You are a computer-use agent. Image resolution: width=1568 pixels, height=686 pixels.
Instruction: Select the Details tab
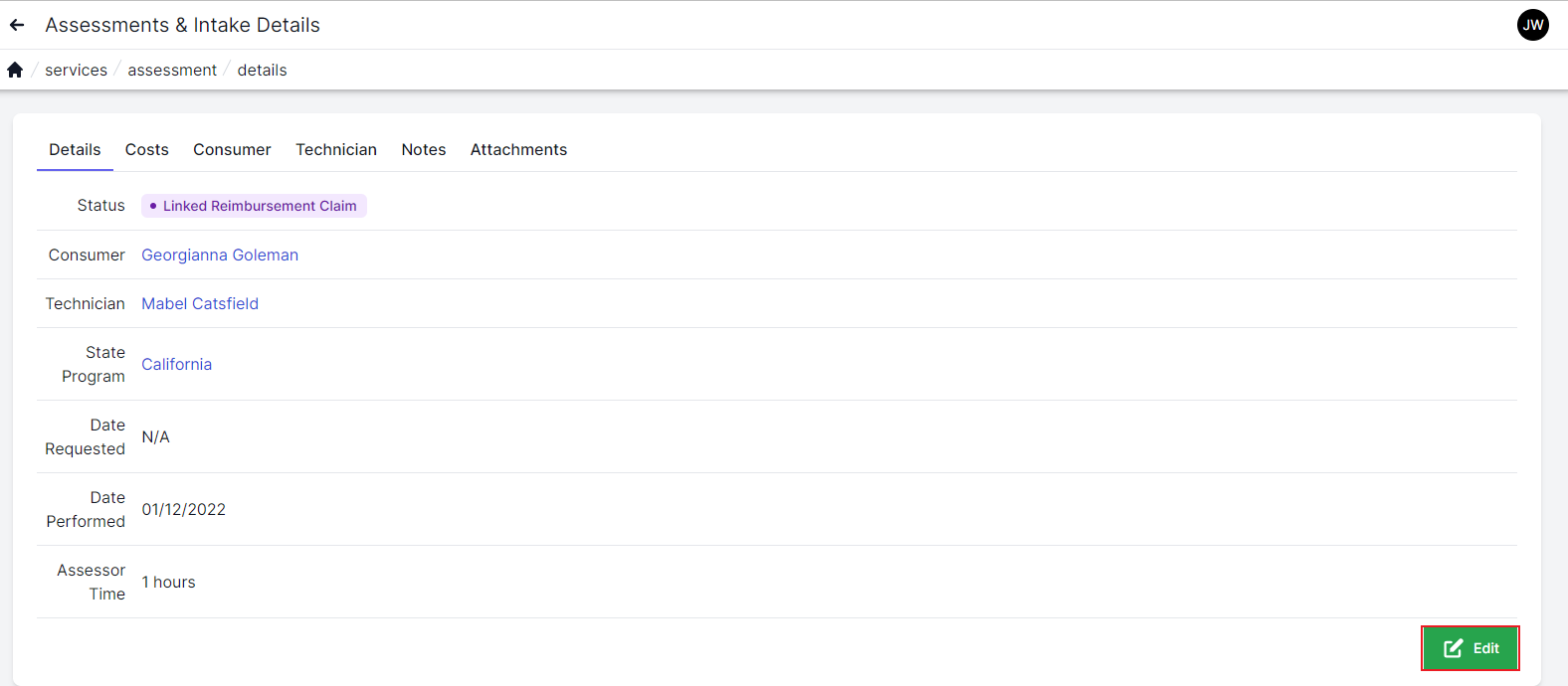click(75, 149)
